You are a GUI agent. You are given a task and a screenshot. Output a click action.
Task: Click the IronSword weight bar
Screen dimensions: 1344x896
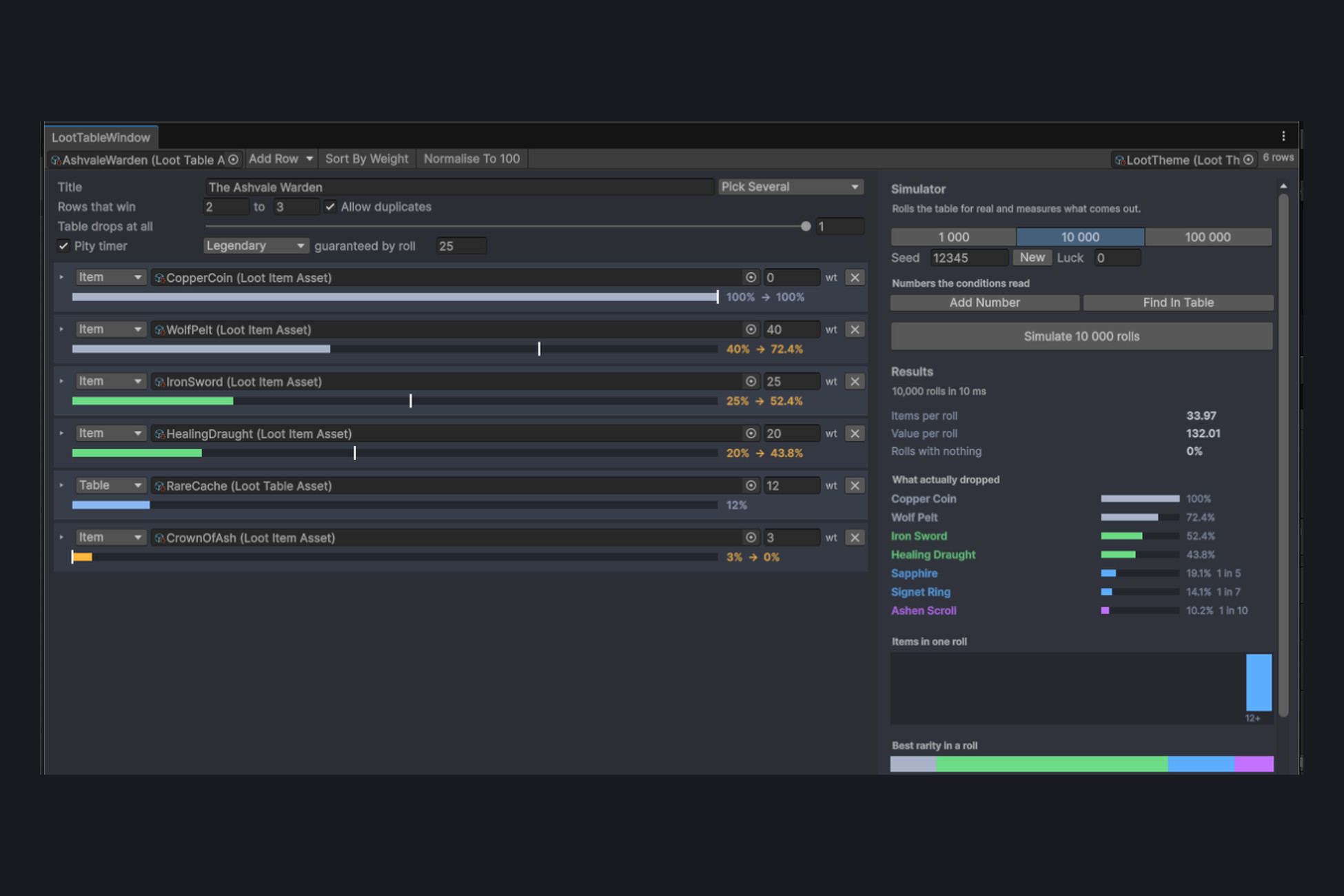pyautogui.click(x=394, y=401)
